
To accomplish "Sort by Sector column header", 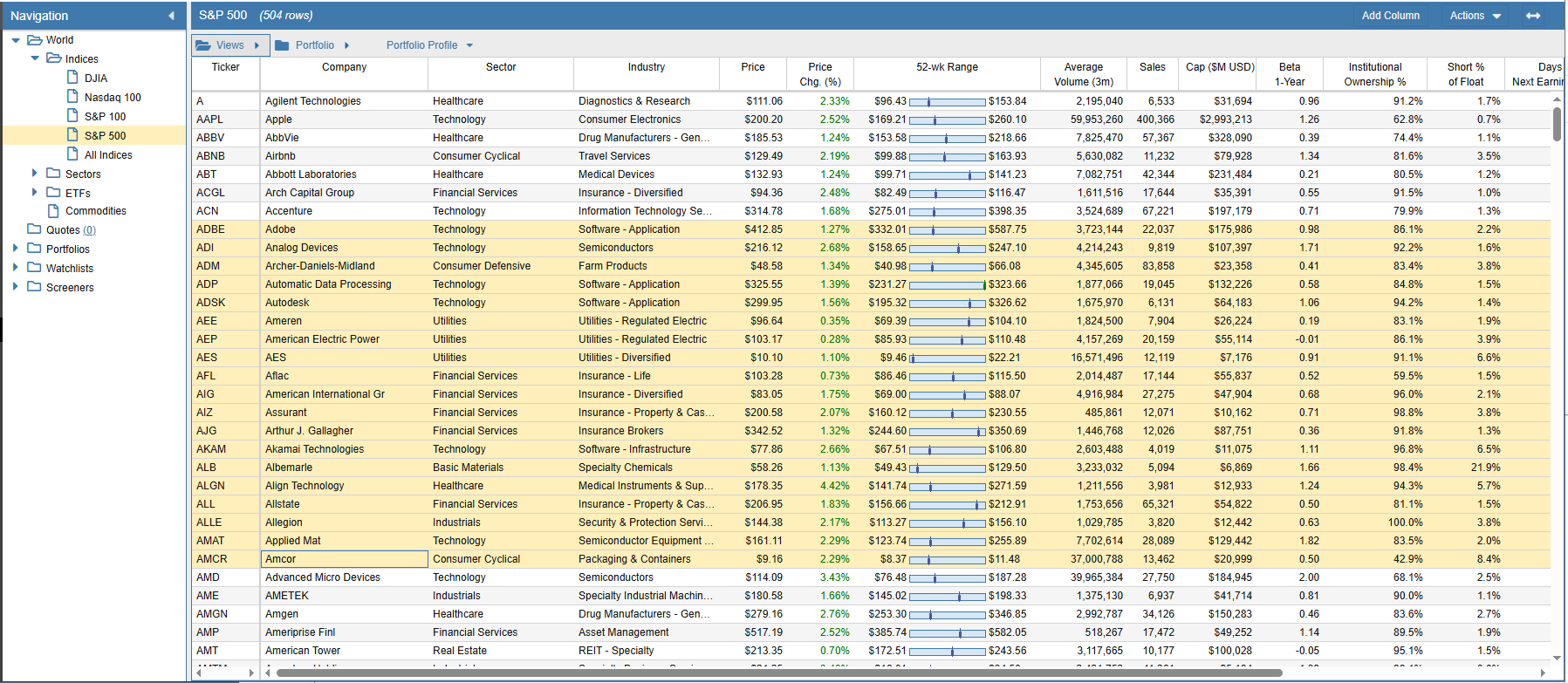I will point(501,73).
